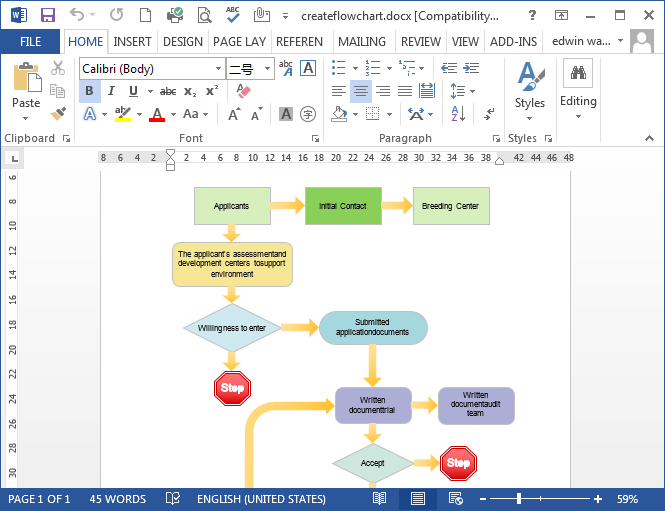Open the INSERT ribbon tab
This screenshot has height=511, width=665.
pyautogui.click(x=133, y=42)
